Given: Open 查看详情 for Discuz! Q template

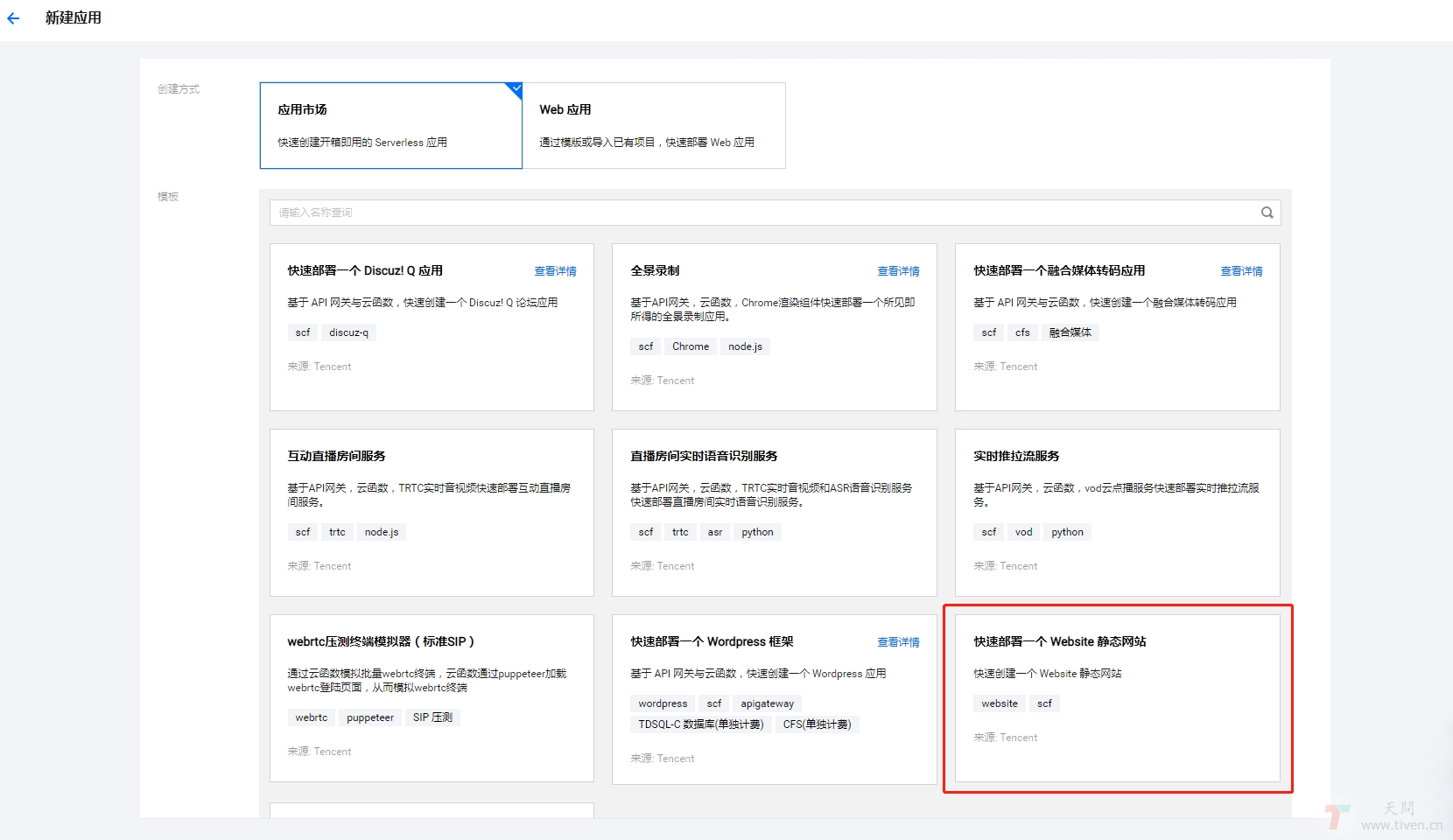Looking at the screenshot, I should coord(556,271).
